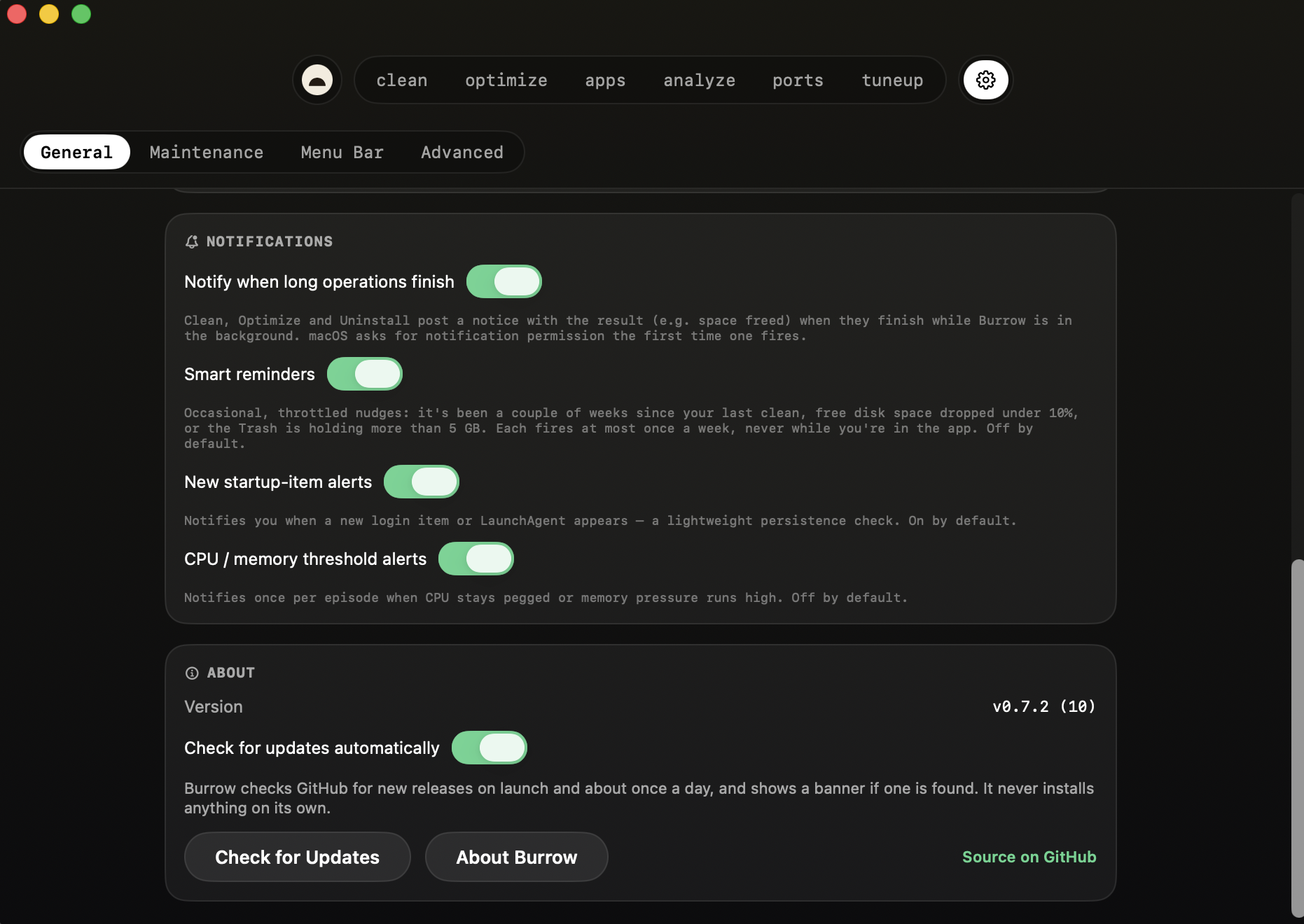Click the Check for Updates button
Viewport: 1304px width, 924px height.
[x=298, y=857]
